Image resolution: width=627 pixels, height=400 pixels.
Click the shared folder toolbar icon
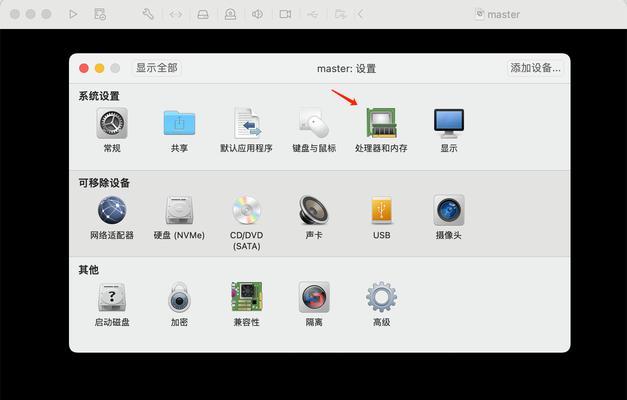[340, 14]
